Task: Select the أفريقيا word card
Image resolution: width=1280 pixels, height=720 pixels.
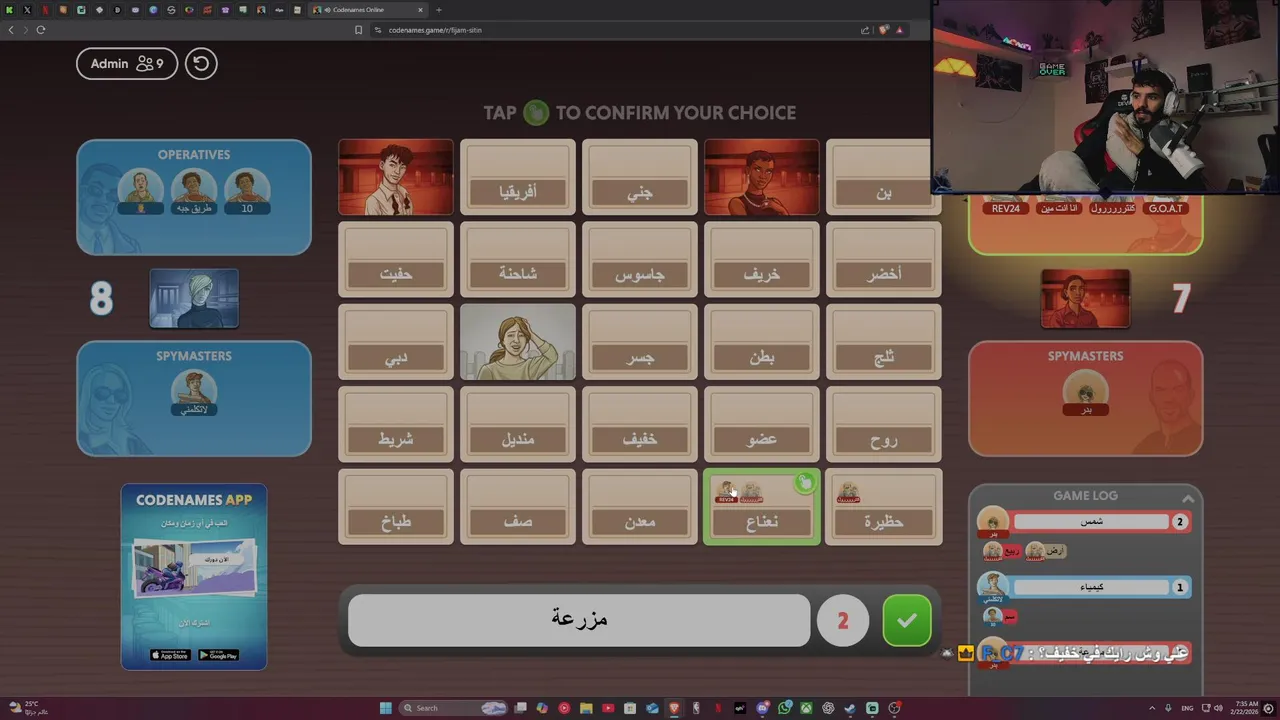Action: [x=518, y=178]
